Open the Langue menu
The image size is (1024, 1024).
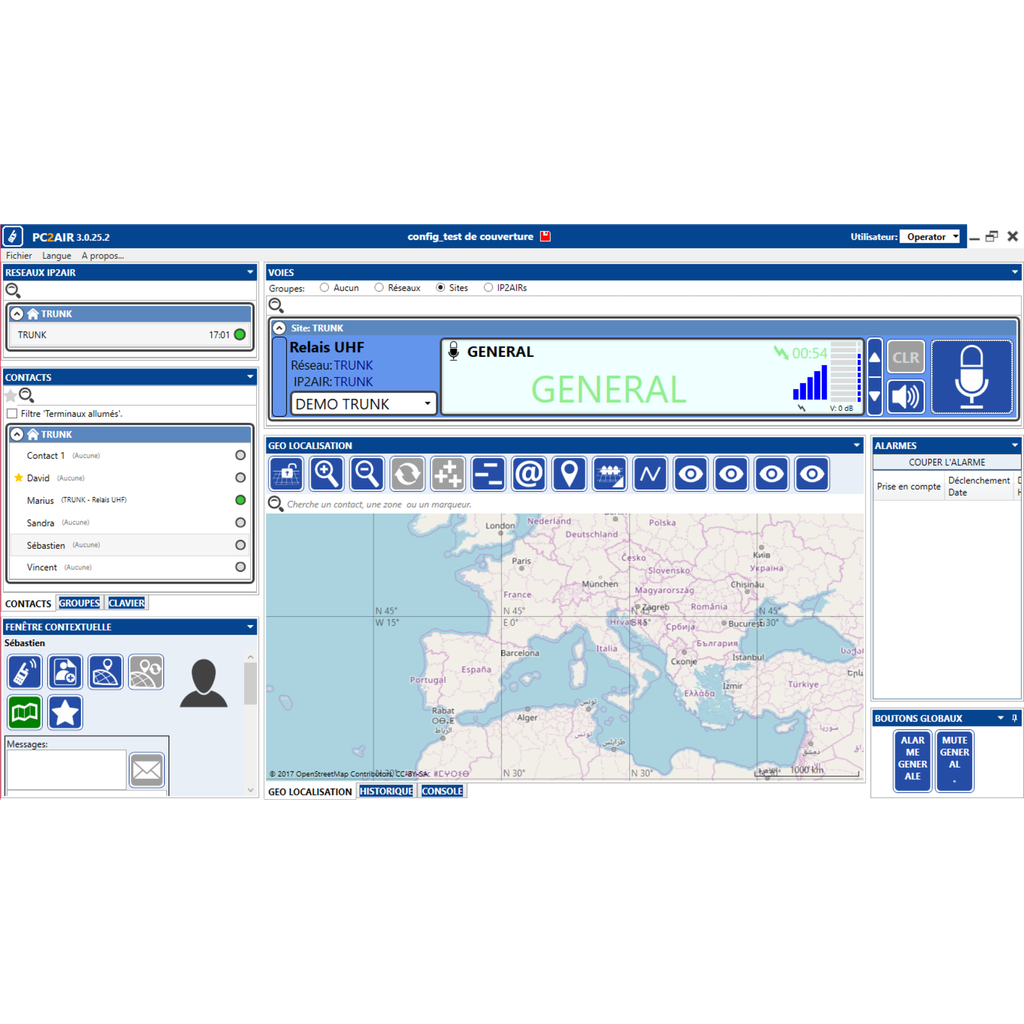click(56, 255)
